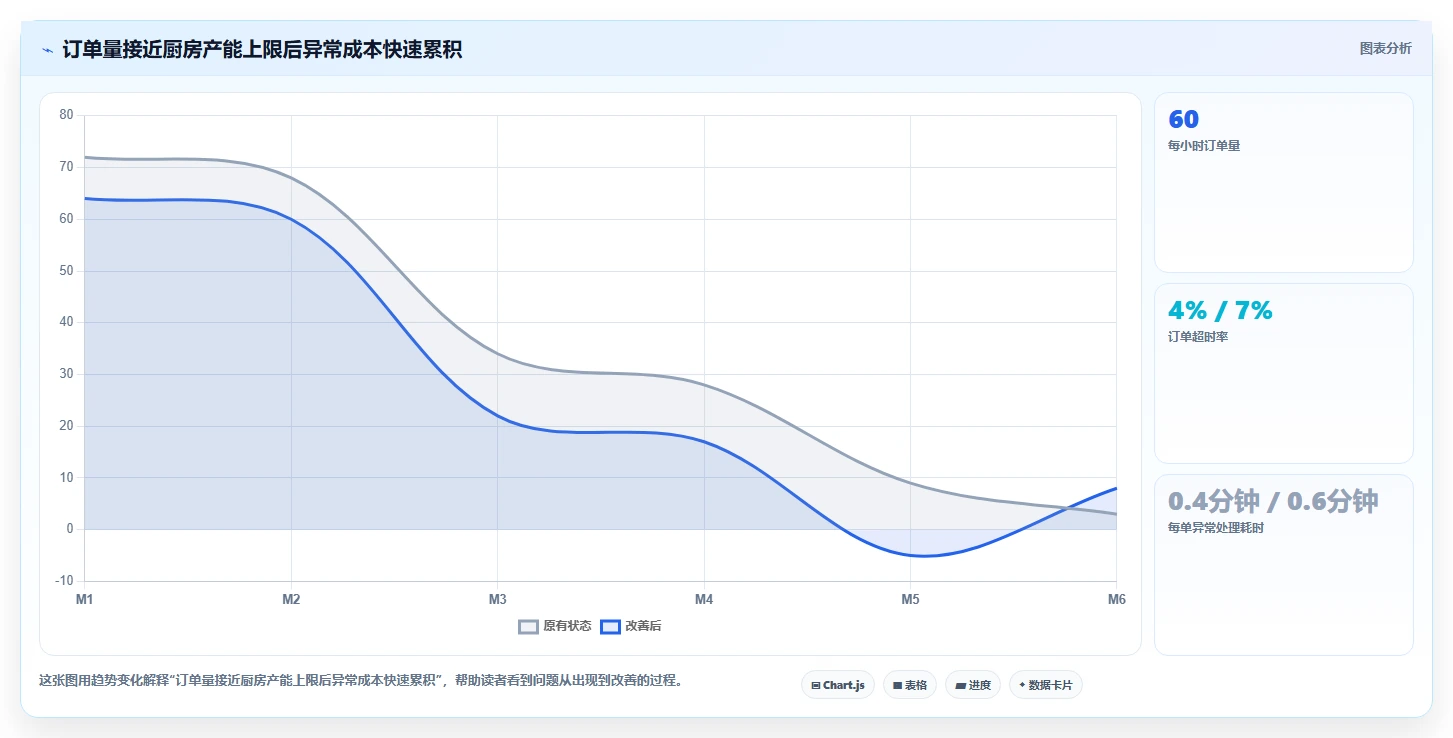Click the 50 y-axis value

click(66, 271)
